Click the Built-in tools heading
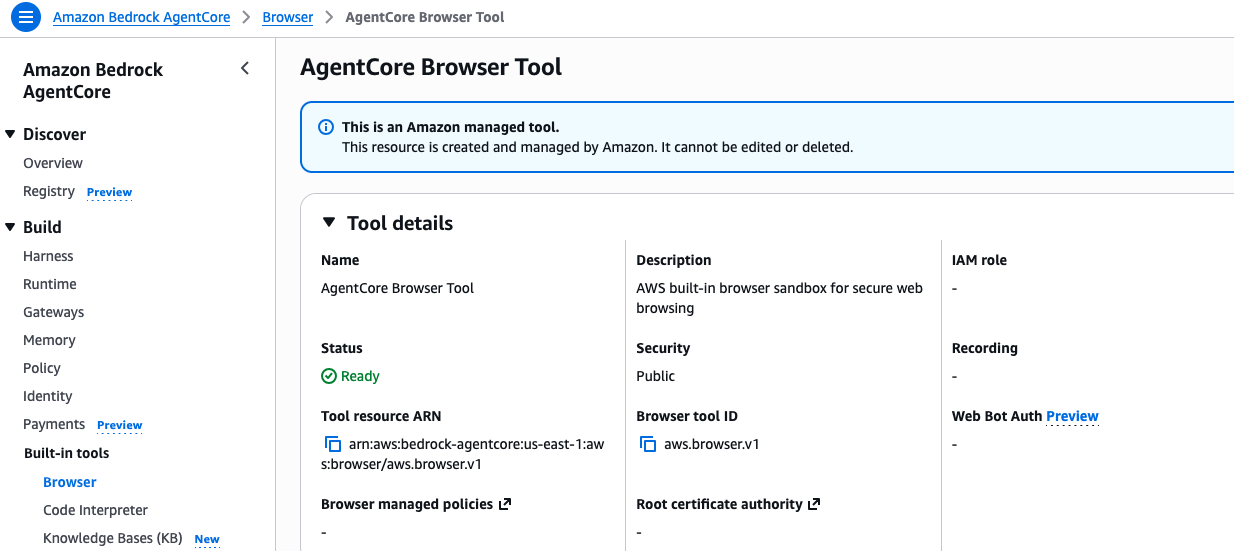The width and height of the screenshot is (1234, 551). (67, 453)
